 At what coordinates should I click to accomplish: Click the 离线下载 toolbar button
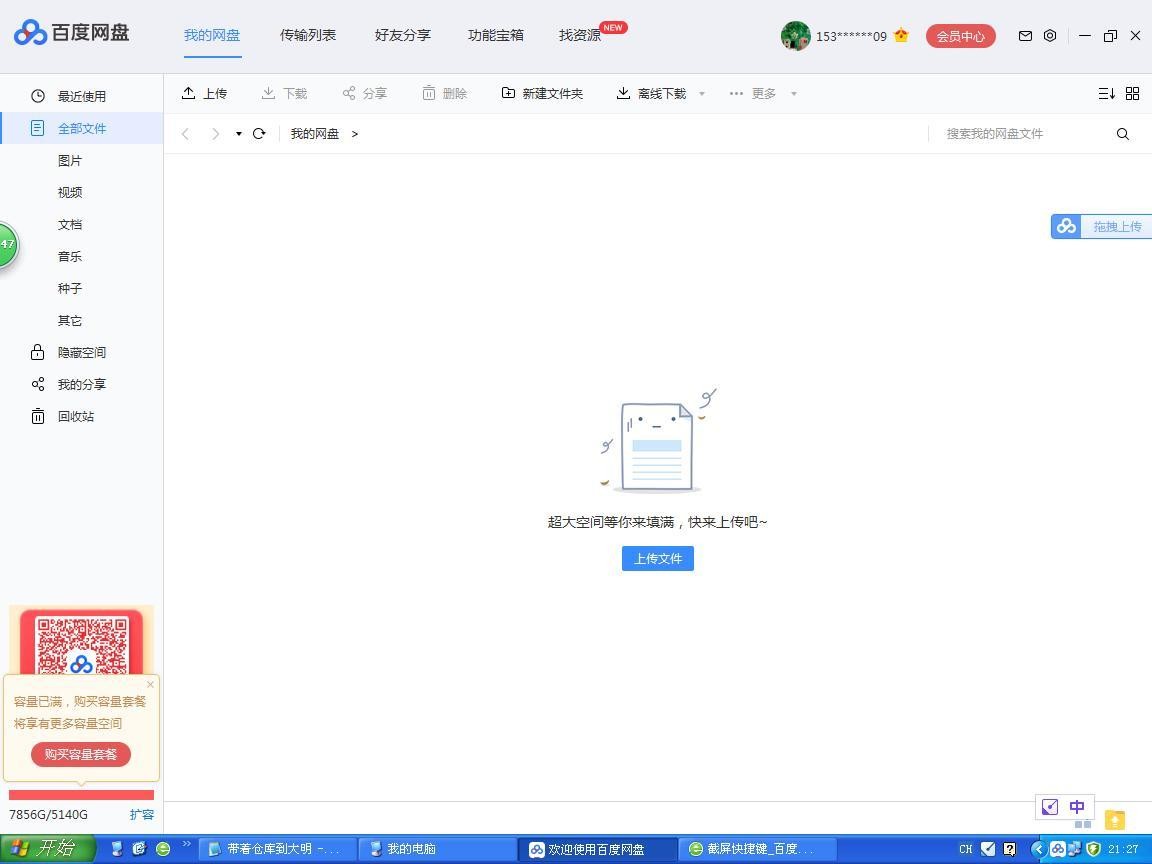(x=651, y=93)
